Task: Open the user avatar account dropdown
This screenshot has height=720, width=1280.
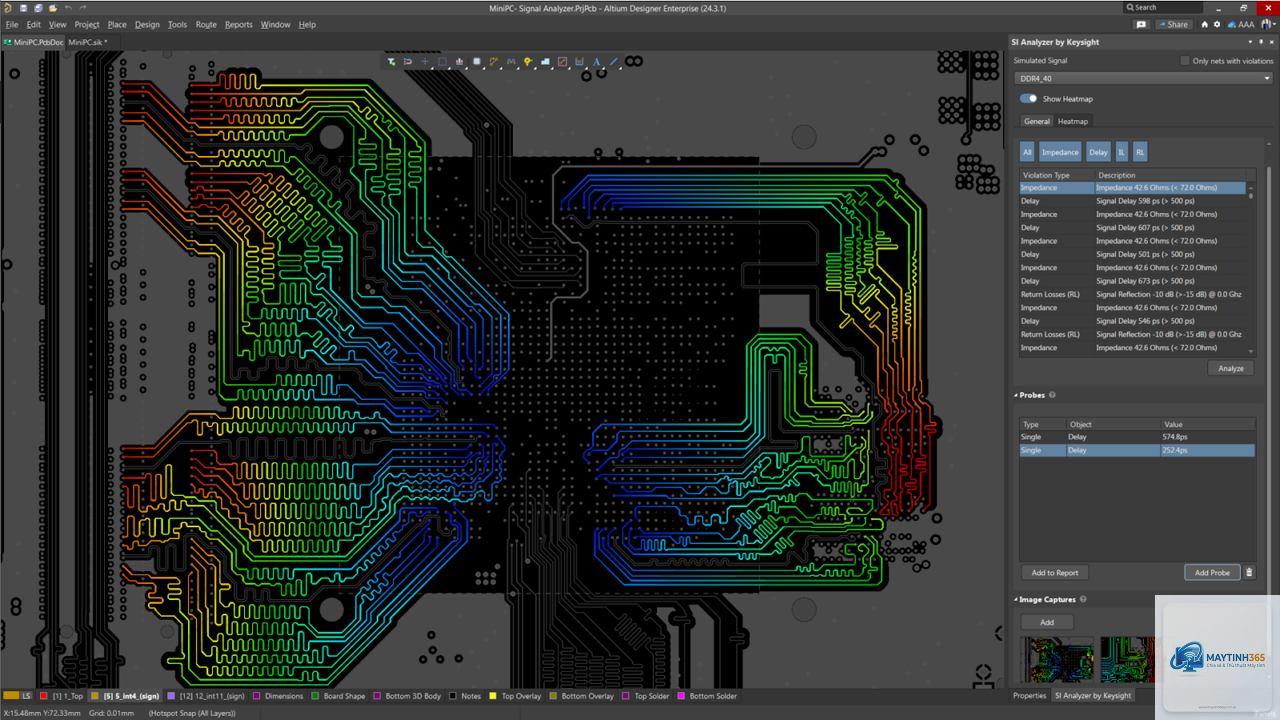Action: pyautogui.click(x=1269, y=24)
